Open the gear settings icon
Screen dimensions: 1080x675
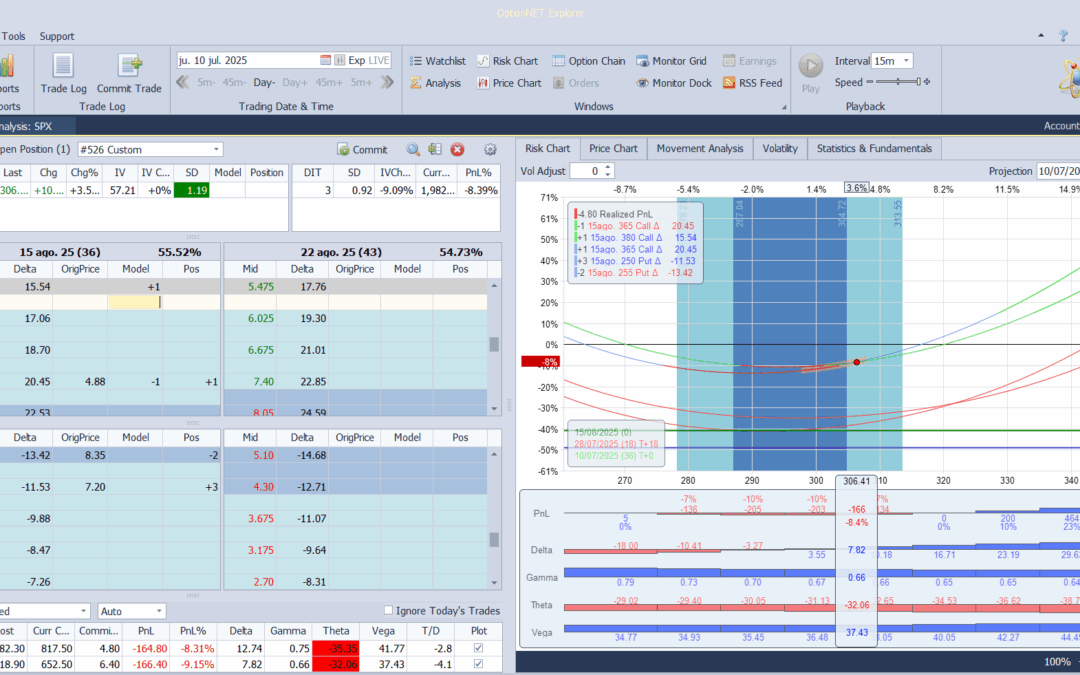click(x=490, y=149)
